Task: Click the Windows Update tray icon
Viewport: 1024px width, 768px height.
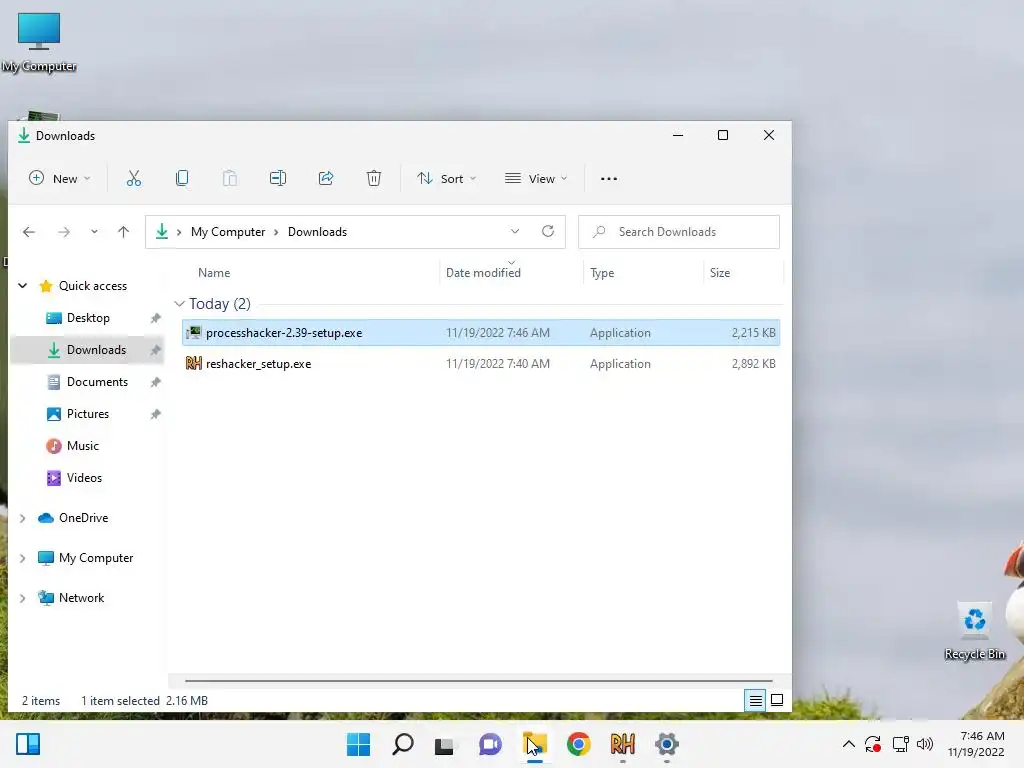Action: 873,744
